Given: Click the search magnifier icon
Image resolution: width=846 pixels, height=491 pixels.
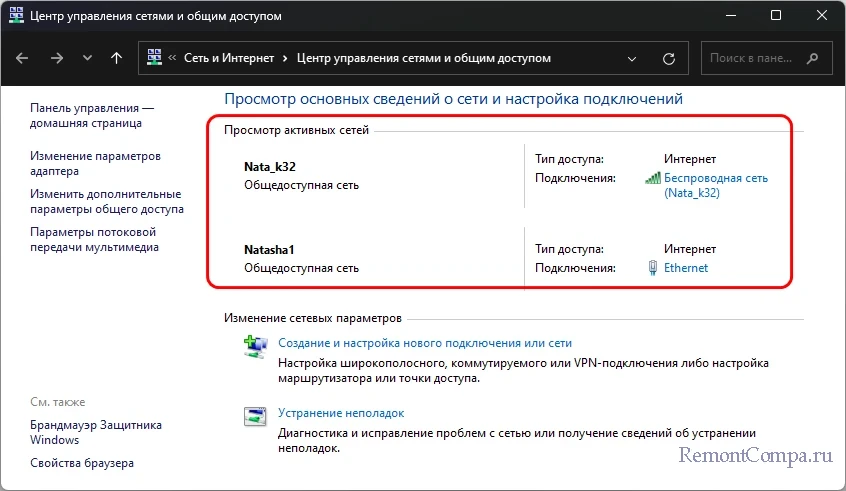Looking at the screenshot, I should 812,58.
